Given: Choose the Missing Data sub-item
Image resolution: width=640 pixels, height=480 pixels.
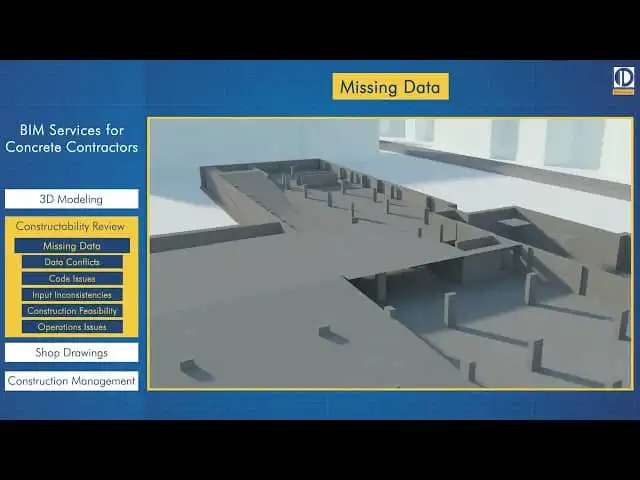Looking at the screenshot, I should click(72, 246).
